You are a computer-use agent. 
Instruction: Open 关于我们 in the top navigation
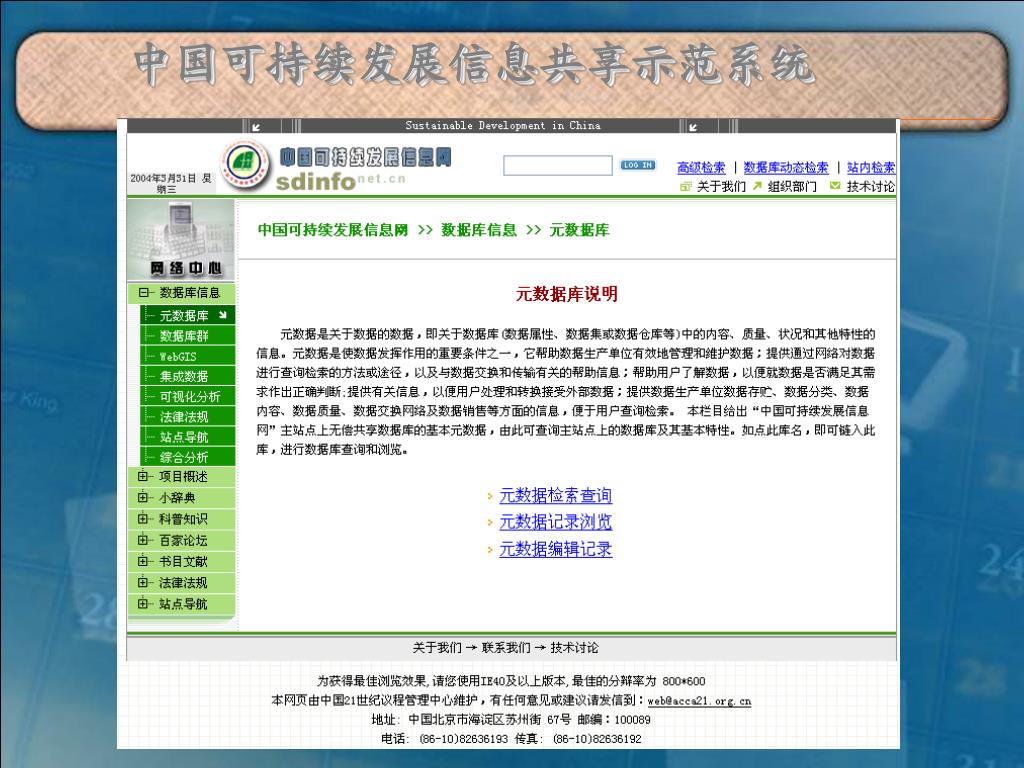tap(721, 187)
